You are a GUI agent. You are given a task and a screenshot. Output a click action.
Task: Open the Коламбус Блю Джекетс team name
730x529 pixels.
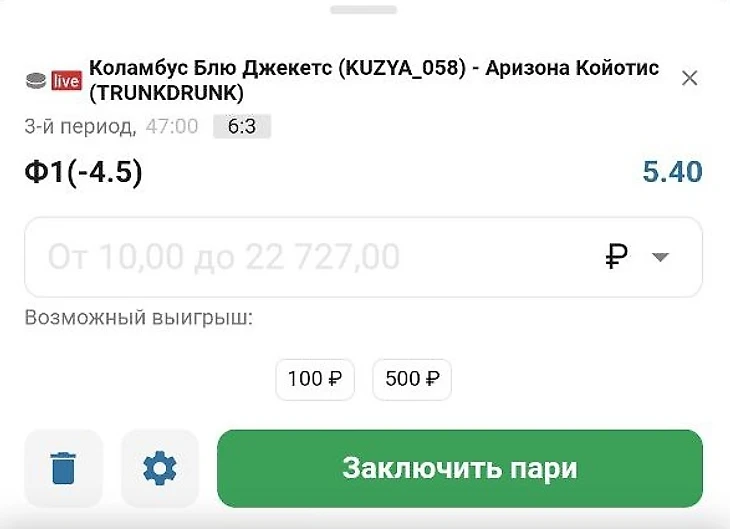210,68
